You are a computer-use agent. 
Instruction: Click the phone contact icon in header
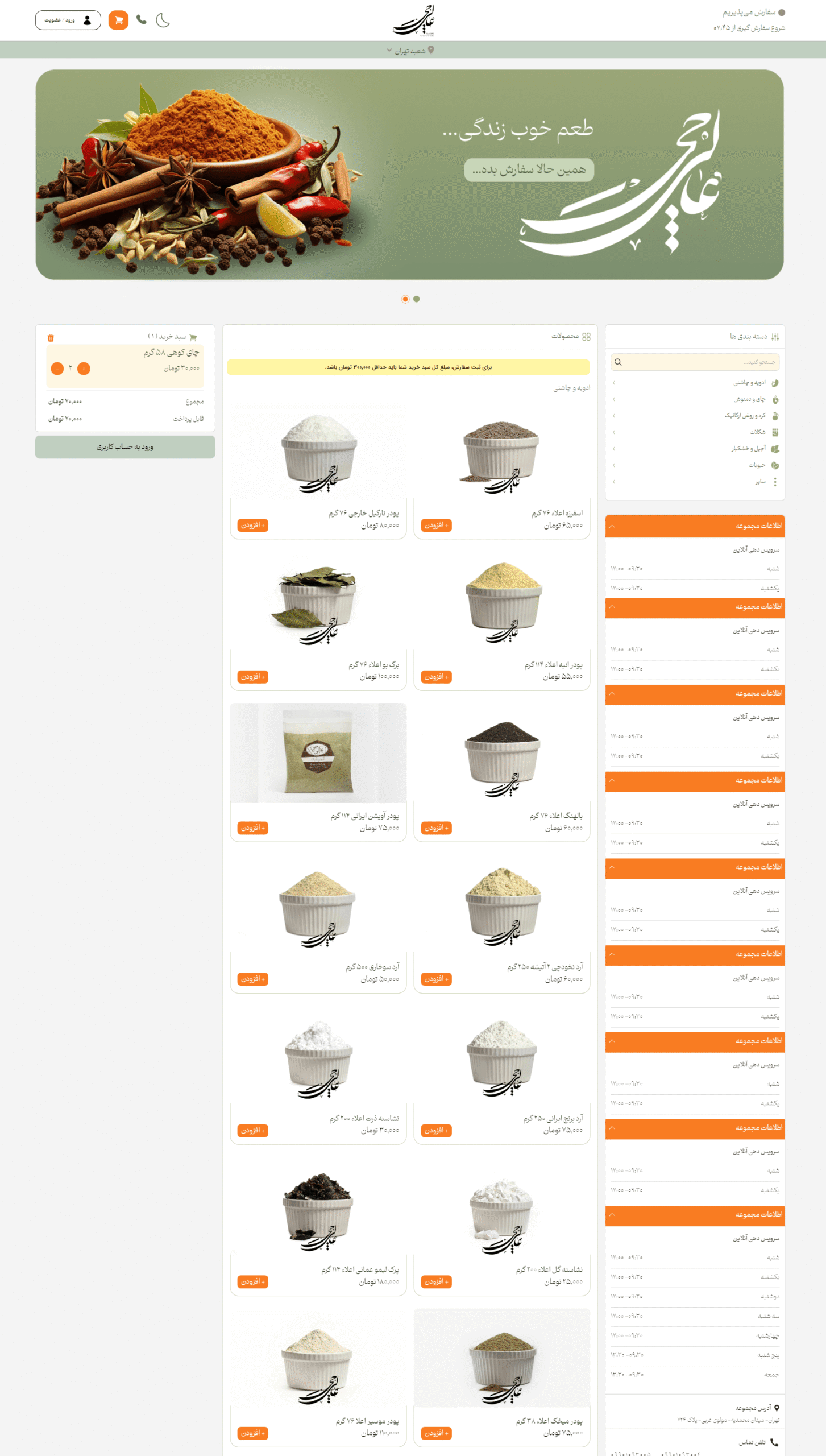pos(142,20)
